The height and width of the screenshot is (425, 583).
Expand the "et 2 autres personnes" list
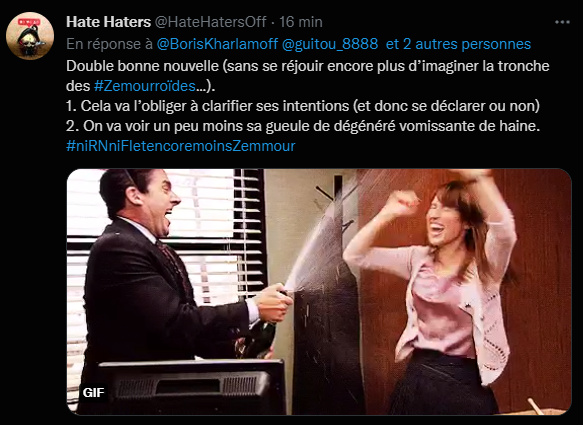[458, 44]
